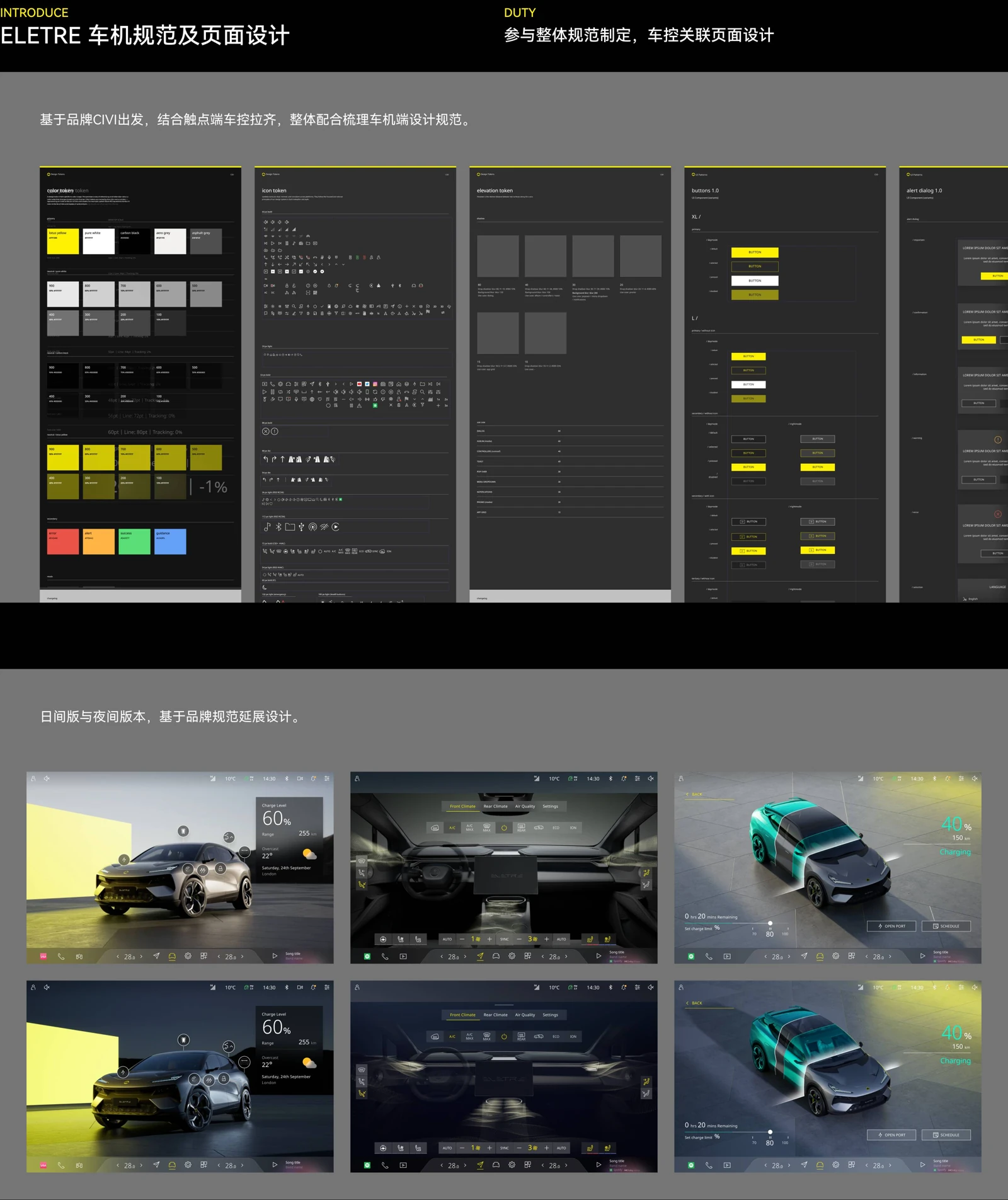Open phone from daytime home screen bottom bar
The width and height of the screenshot is (1008, 1200).
pos(61,956)
